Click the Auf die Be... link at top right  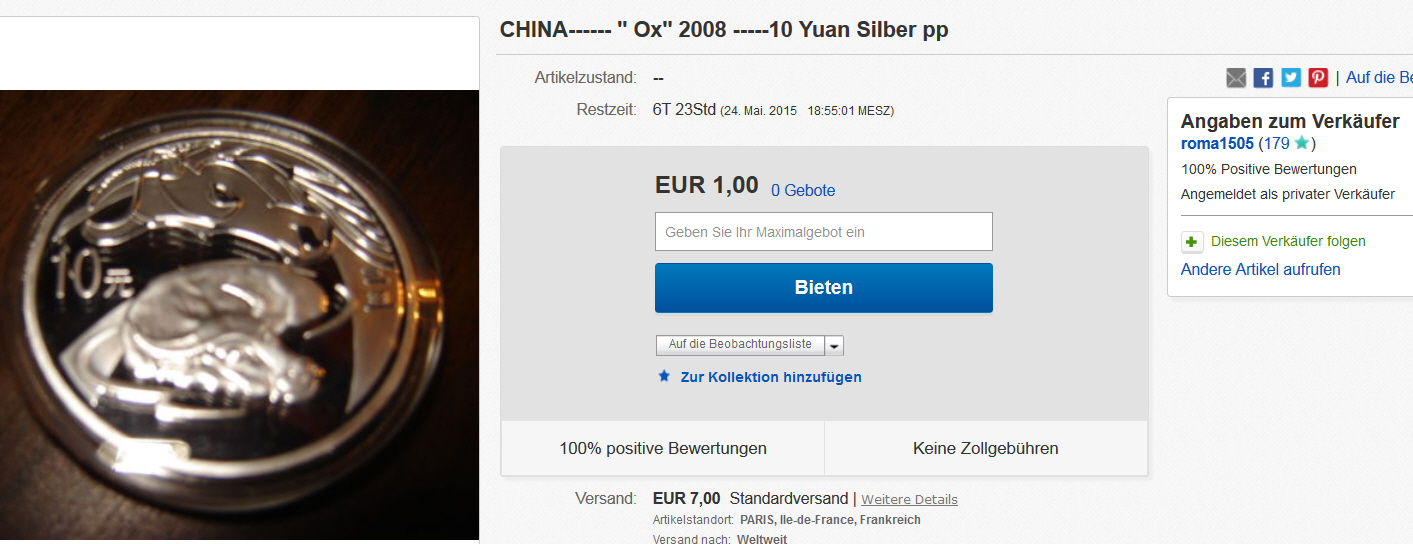1379,77
